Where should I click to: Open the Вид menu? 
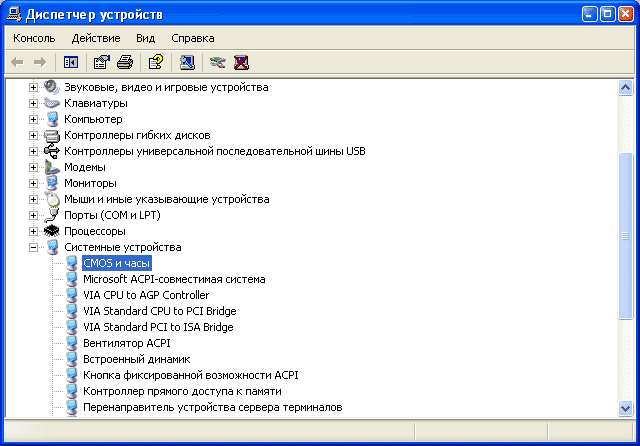(x=146, y=38)
